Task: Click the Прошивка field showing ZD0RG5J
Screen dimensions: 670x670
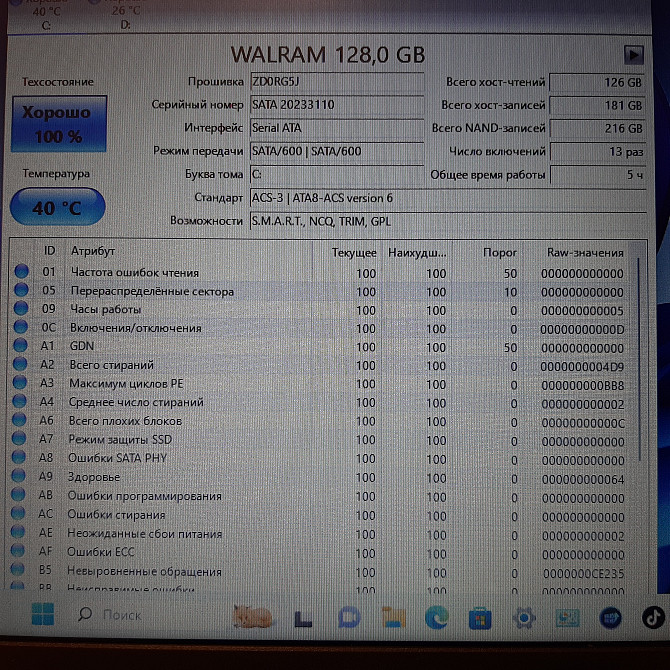Action: tap(337, 82)
